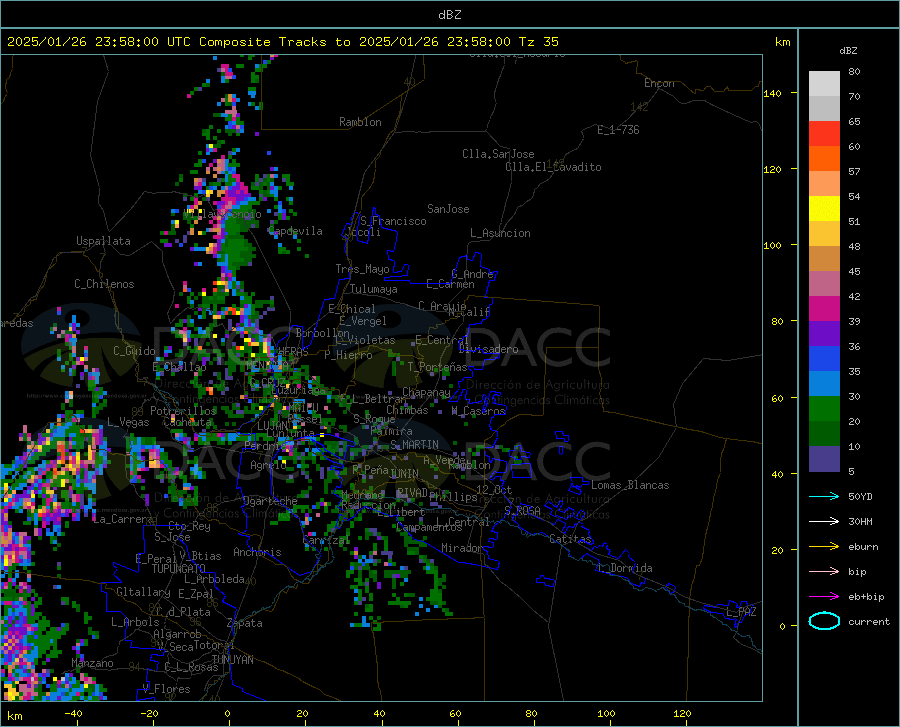The image size is (900, 727).
Task: Click the Manzano map label
Action: coord(92,663)
